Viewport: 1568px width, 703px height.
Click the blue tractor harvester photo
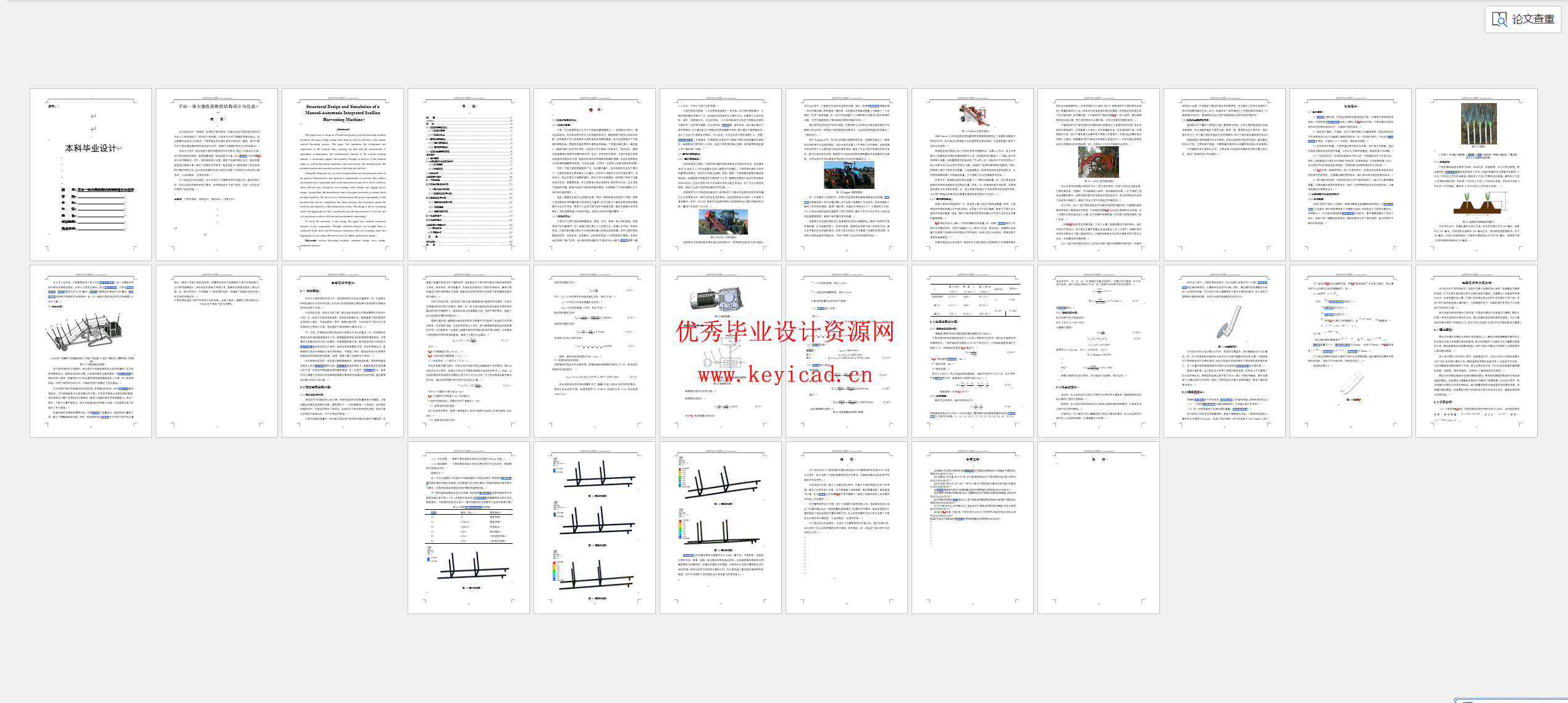click(x=848, y=175)
